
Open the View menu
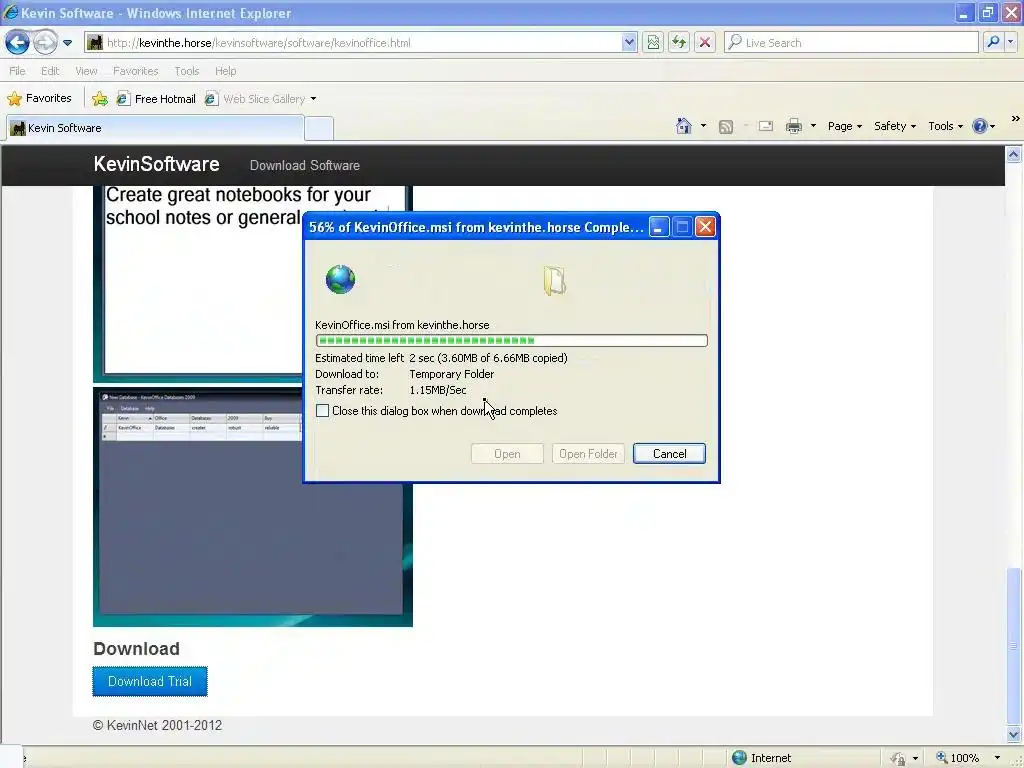pyautogui.click(x=86, y=71)
